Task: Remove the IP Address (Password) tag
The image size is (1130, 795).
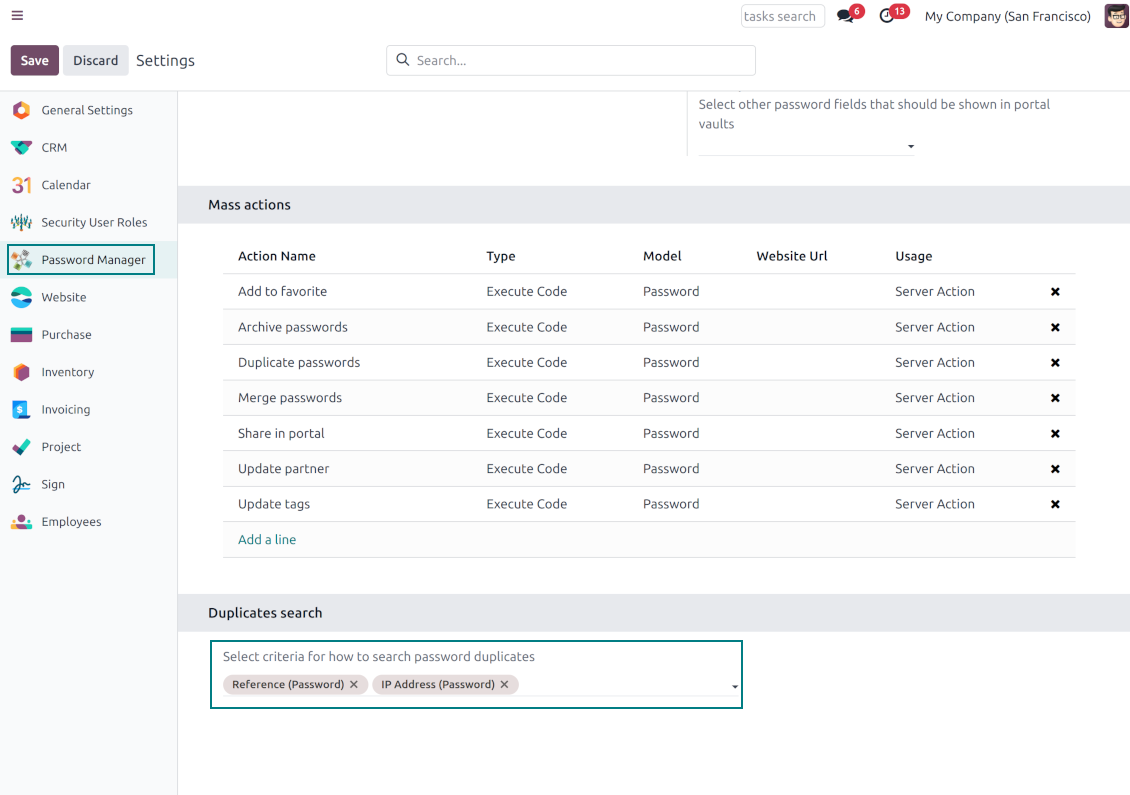Action: coord(504,685)
